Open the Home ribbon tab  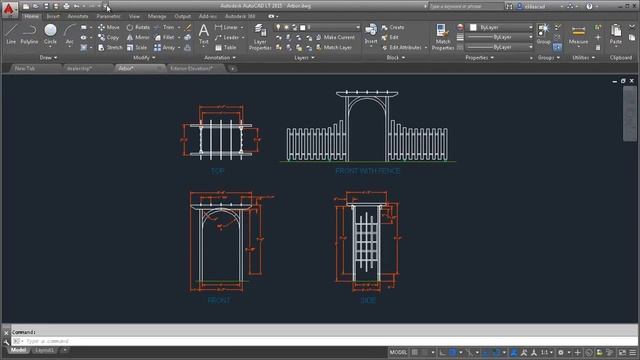[x=31, y=16]
